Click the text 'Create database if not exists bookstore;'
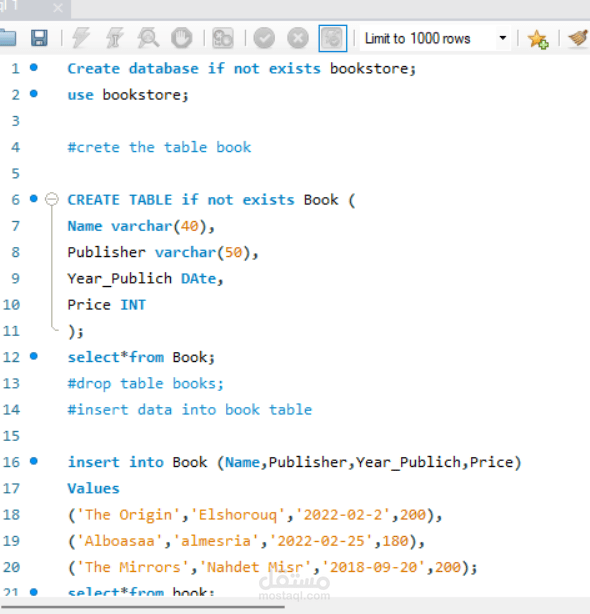Image resolution: width=590 pixels, height=614 pixels. point(242,69)
